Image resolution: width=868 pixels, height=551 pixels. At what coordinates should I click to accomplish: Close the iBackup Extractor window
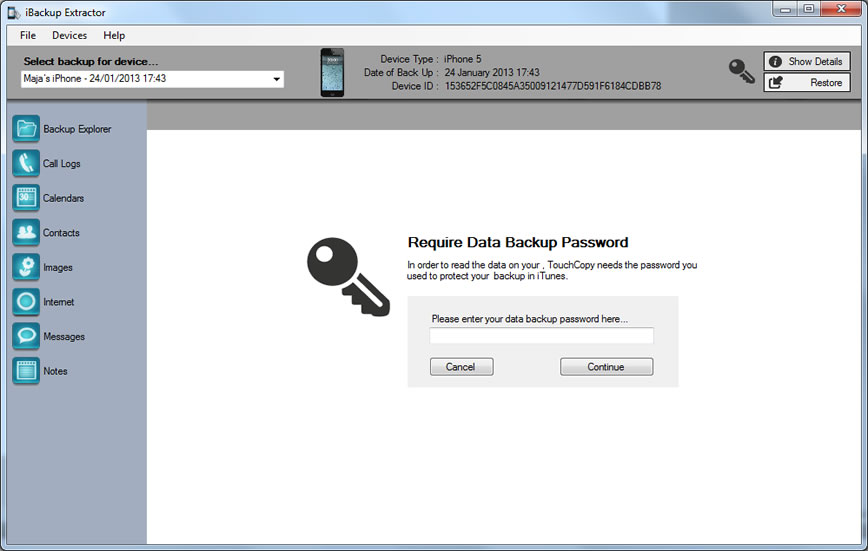click(841, 9)
